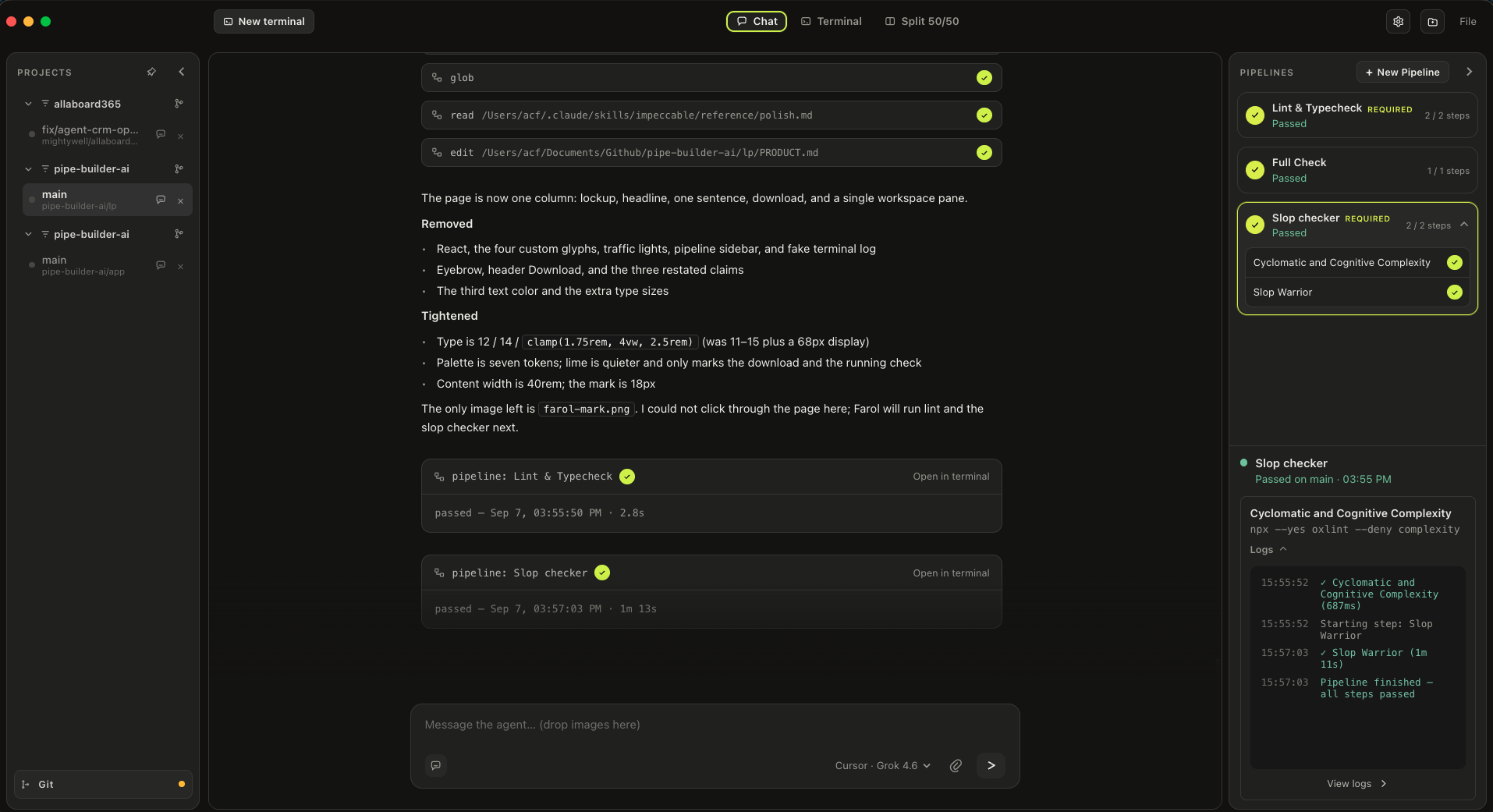Select the Lint & Typecheck pipeline card
The image size is (1493, 812).
(1357, 115)
